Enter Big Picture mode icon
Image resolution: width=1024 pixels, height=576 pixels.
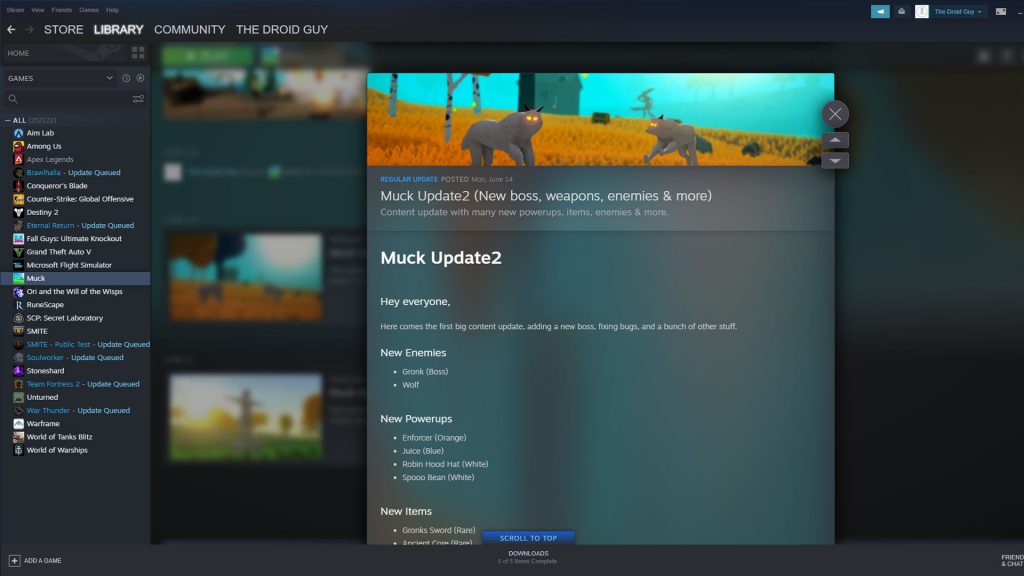click(1000, 11)
